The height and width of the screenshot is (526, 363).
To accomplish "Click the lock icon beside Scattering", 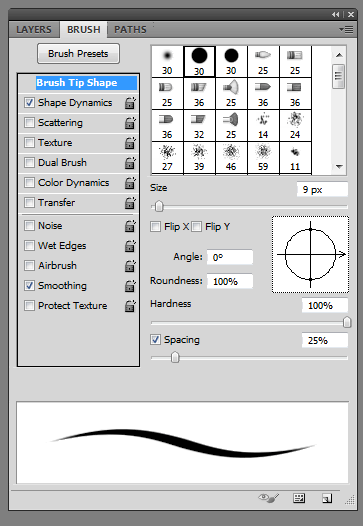I will pos(130,123).
